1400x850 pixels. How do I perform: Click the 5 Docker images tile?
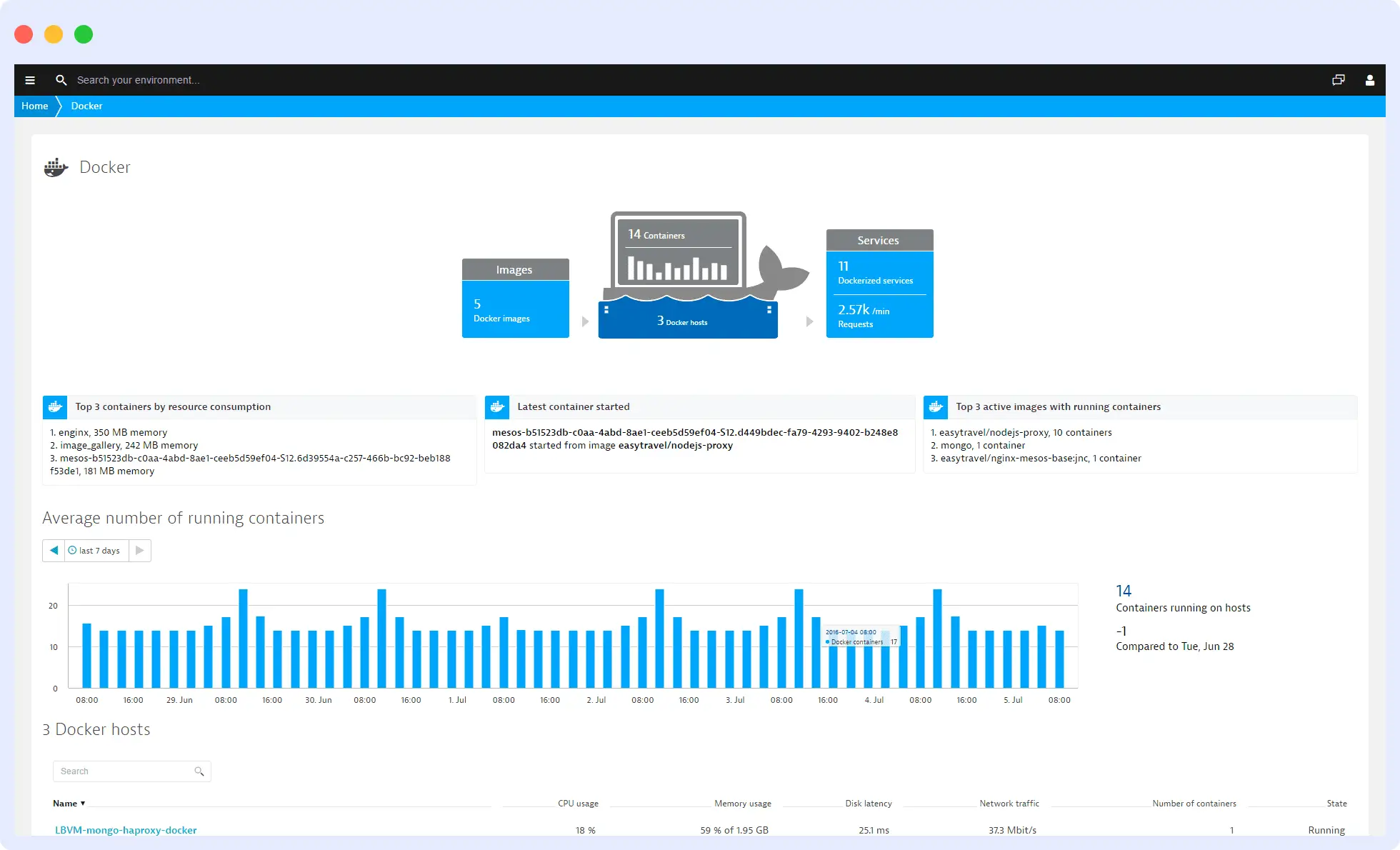point(515,309)
